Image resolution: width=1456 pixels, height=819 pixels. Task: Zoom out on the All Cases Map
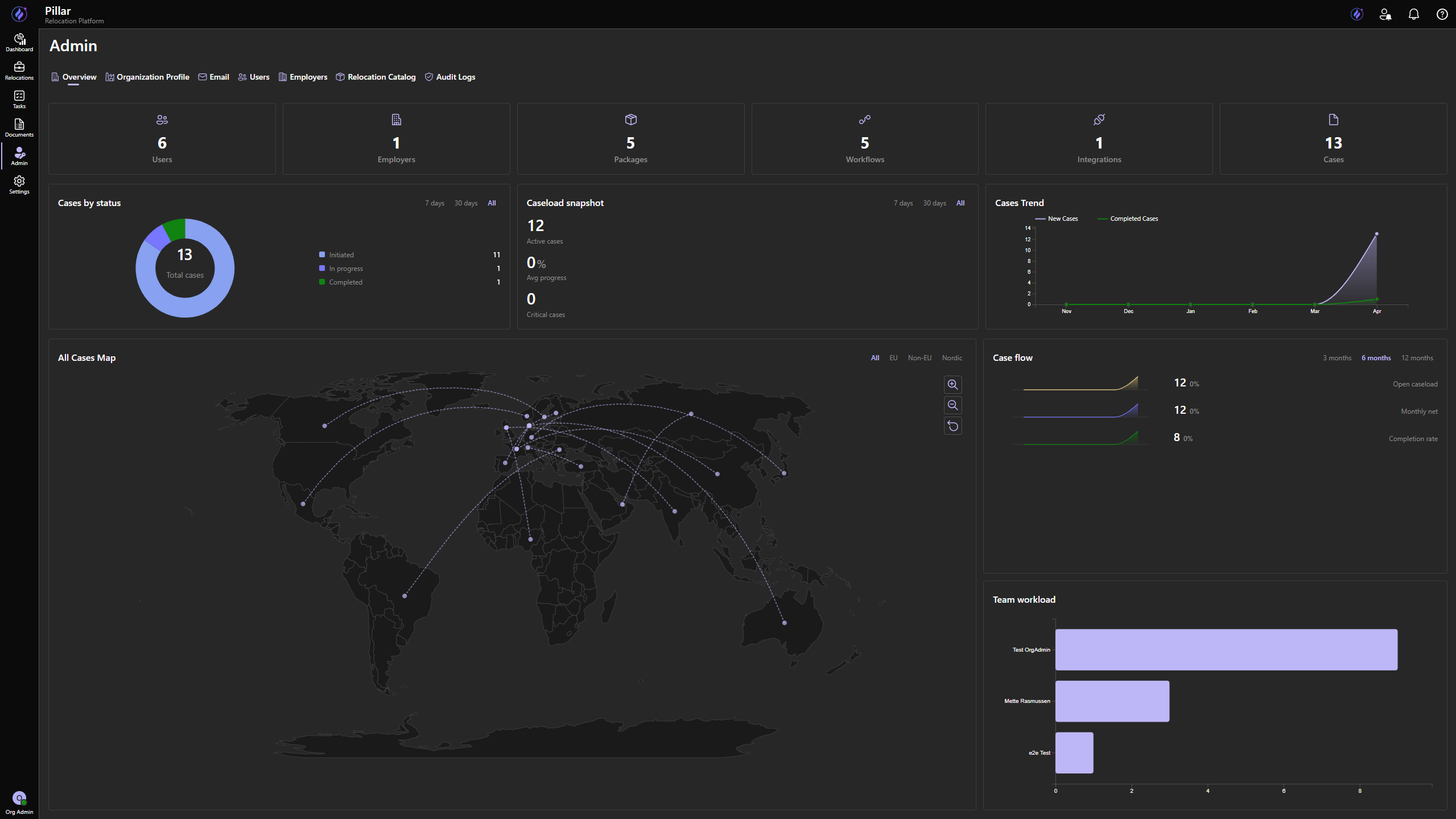[x=953, y=405]
